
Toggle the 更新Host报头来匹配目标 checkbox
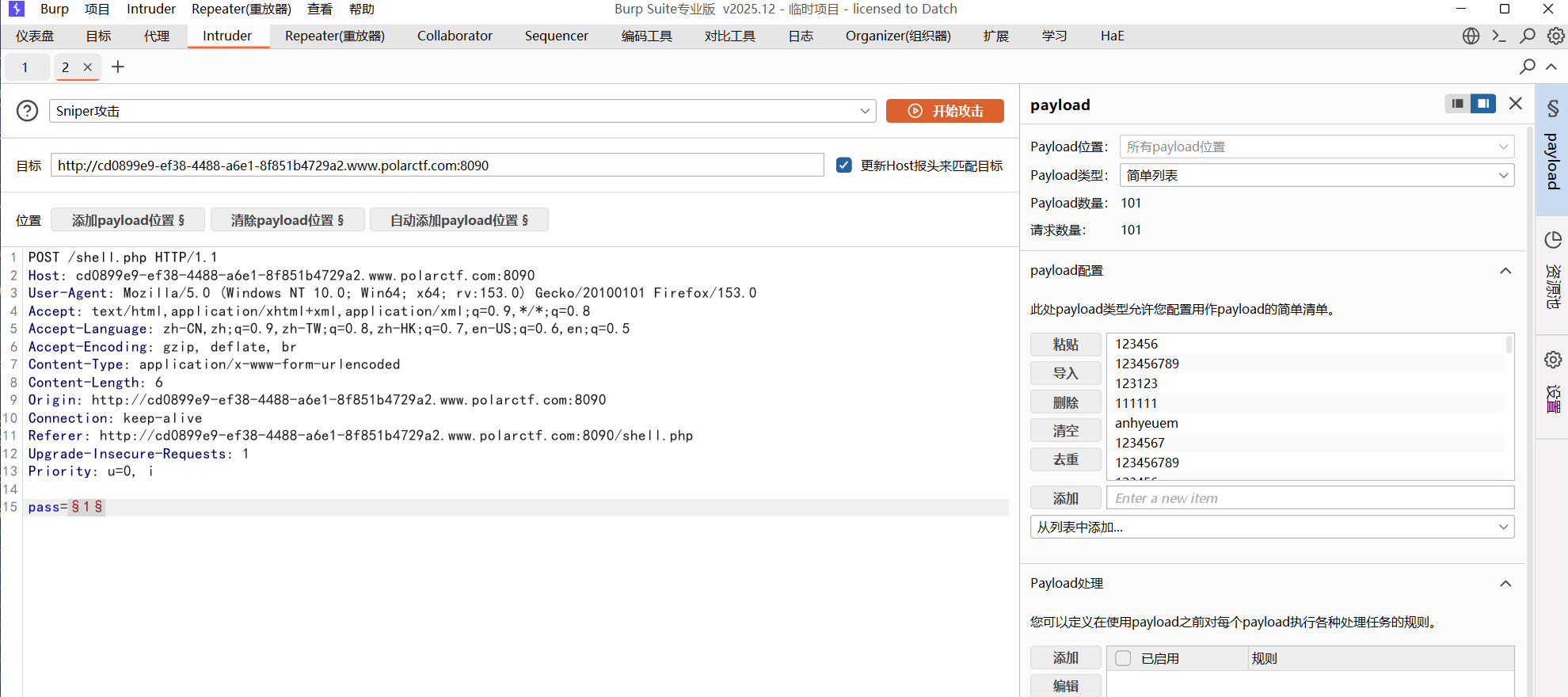pyautogui.click(x=844, y=166)
